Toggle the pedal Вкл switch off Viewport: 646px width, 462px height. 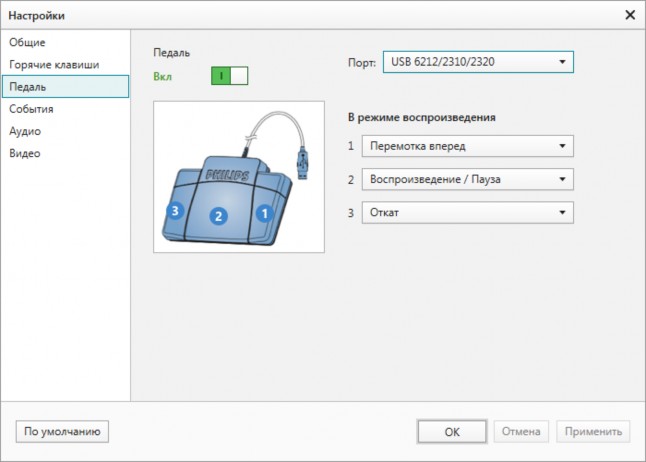coord(229,76)
